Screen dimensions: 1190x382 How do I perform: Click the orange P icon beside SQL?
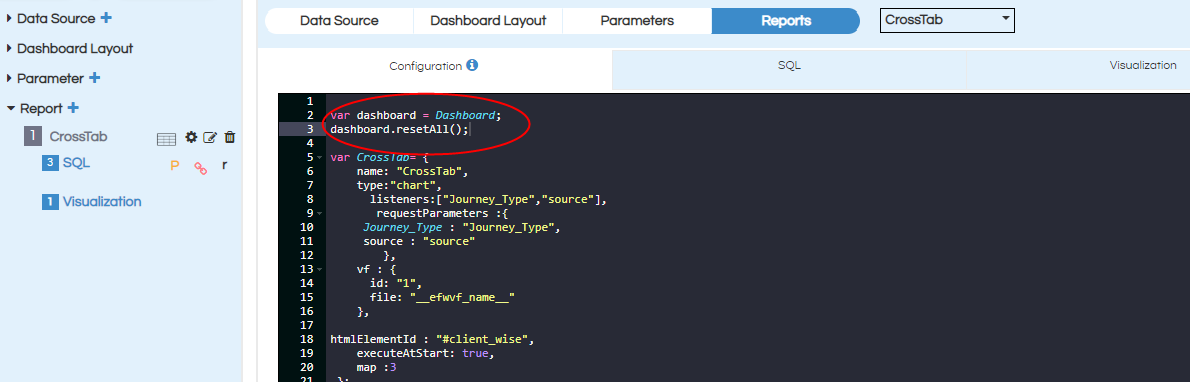pos(175,166)
